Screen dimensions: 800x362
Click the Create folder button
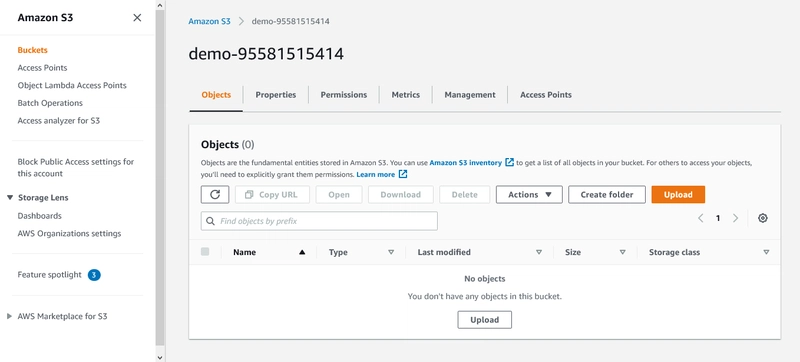(x=607, y=195)
